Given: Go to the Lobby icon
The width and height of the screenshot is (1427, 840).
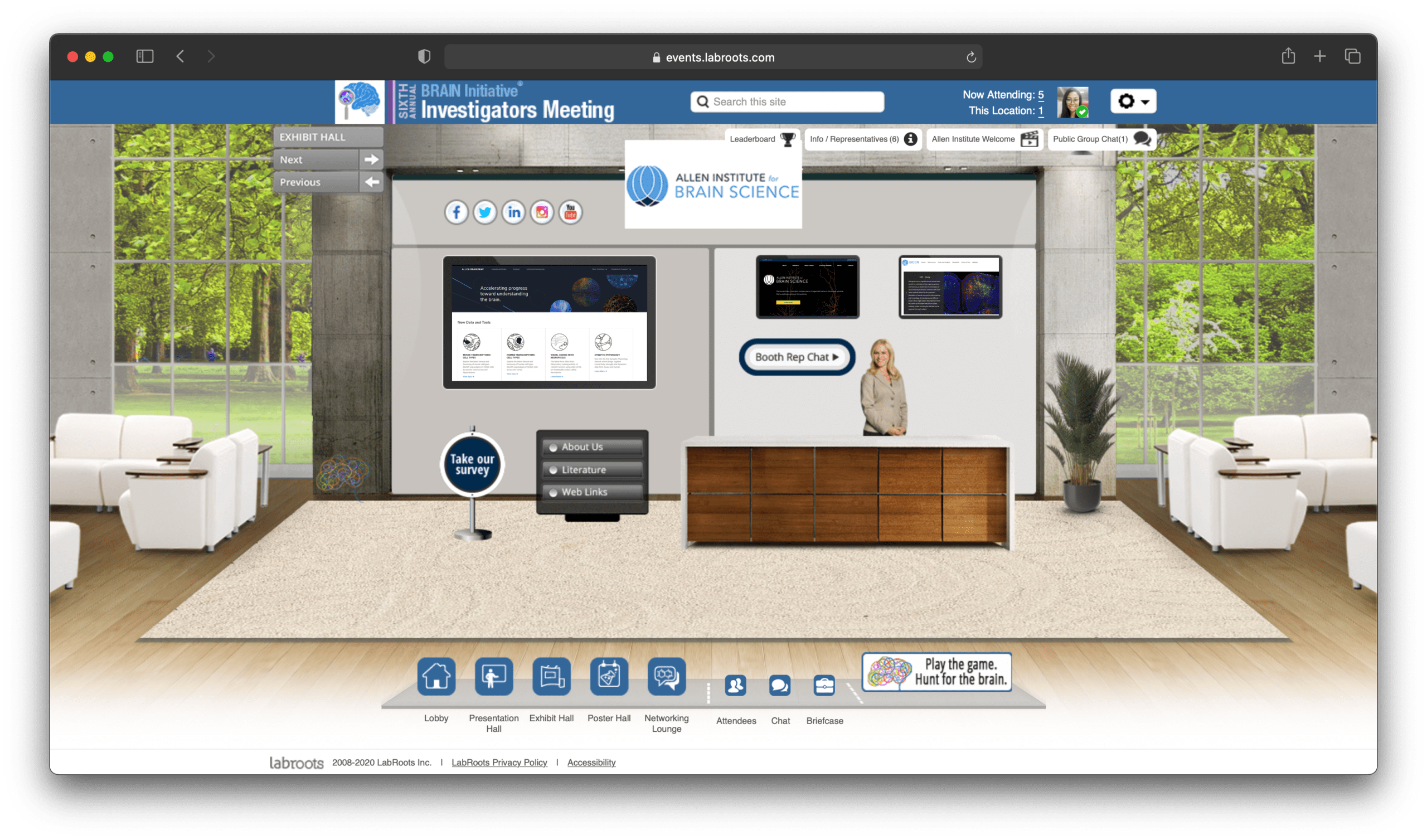Looking at the screenshot, I should 436,676.
